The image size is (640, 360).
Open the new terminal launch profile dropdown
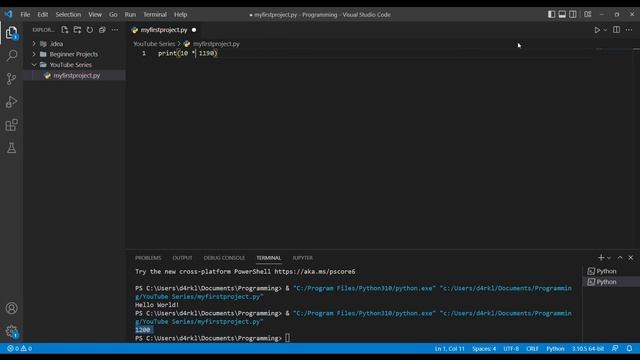tap(609, 258)
